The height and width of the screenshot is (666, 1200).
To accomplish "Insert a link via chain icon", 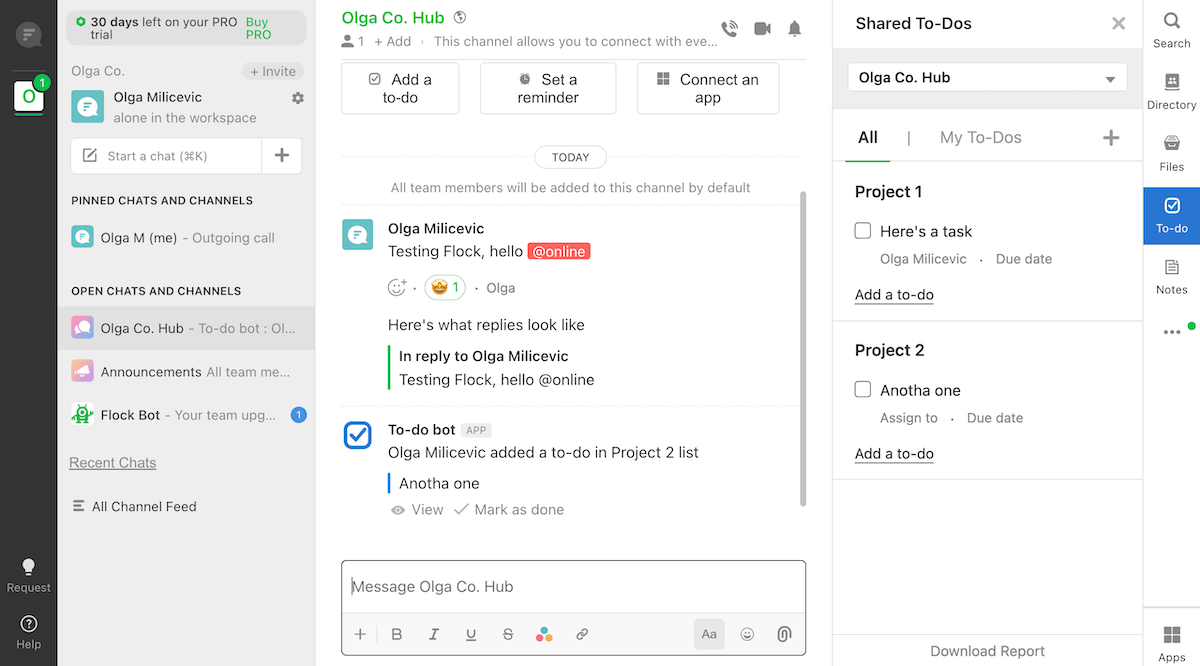I will [582, 634].
